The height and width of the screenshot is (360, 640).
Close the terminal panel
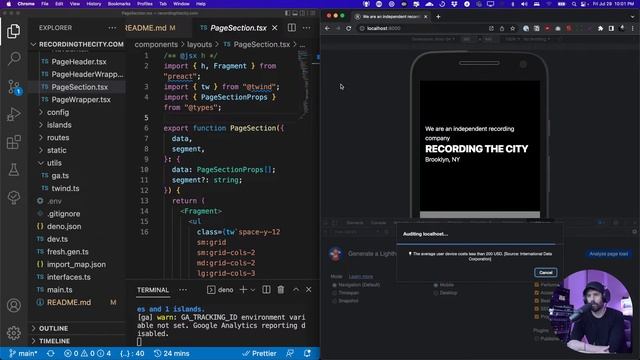point(309,290)
